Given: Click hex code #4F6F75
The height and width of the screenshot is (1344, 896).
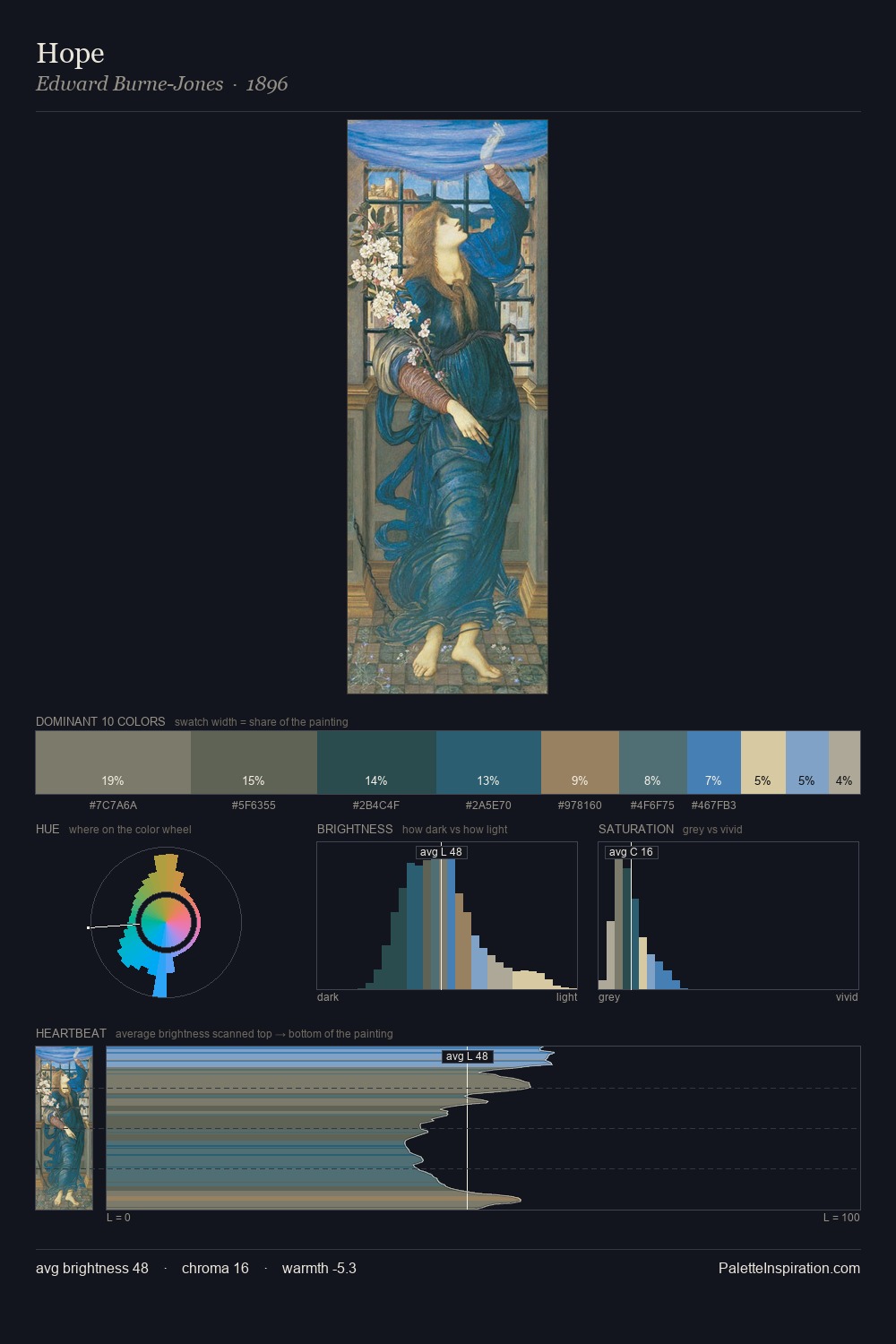Looking at the screenshot, I should (652, 806).
